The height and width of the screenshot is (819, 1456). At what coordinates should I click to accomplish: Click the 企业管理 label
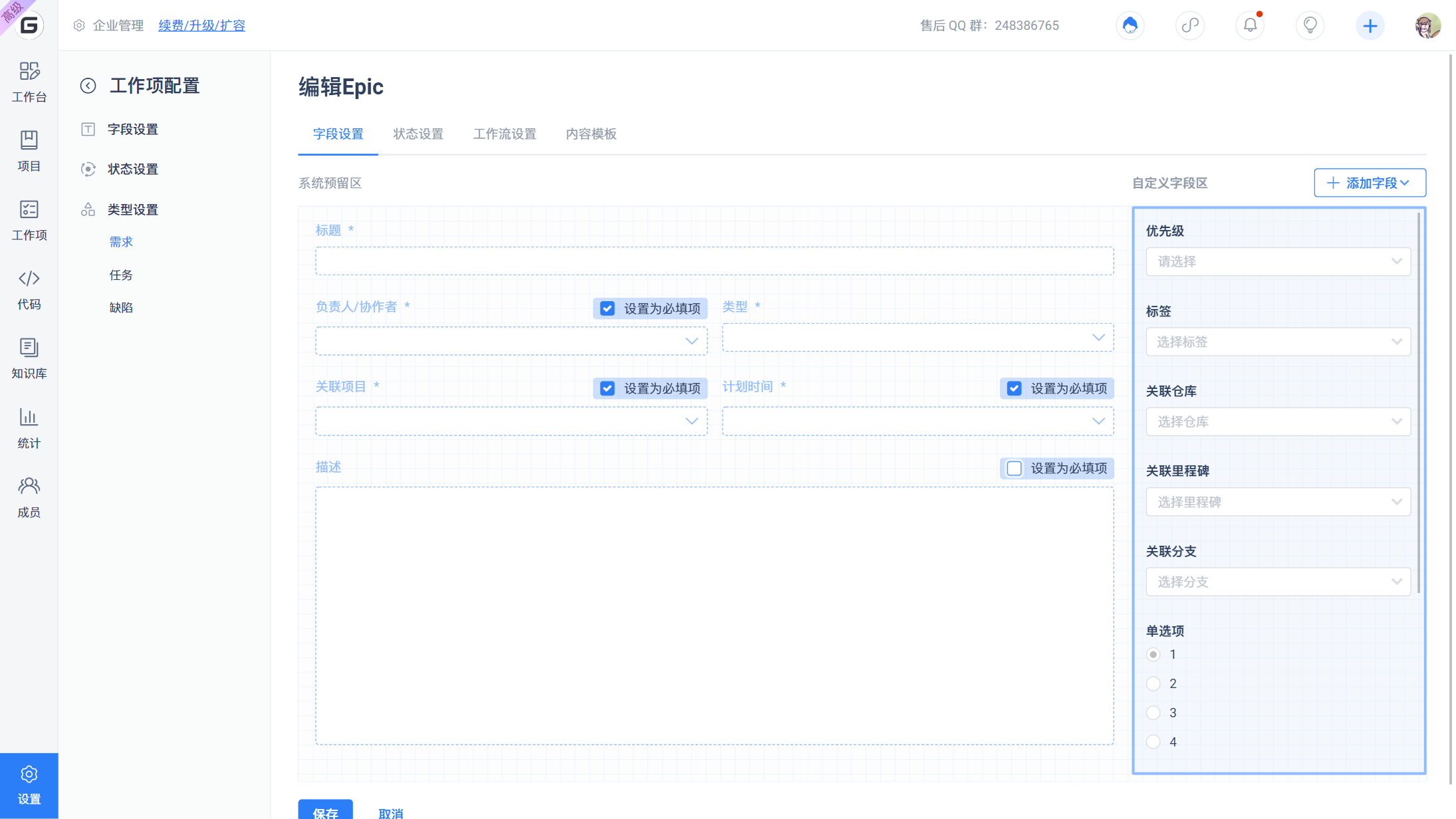click(x=118, y=25)
